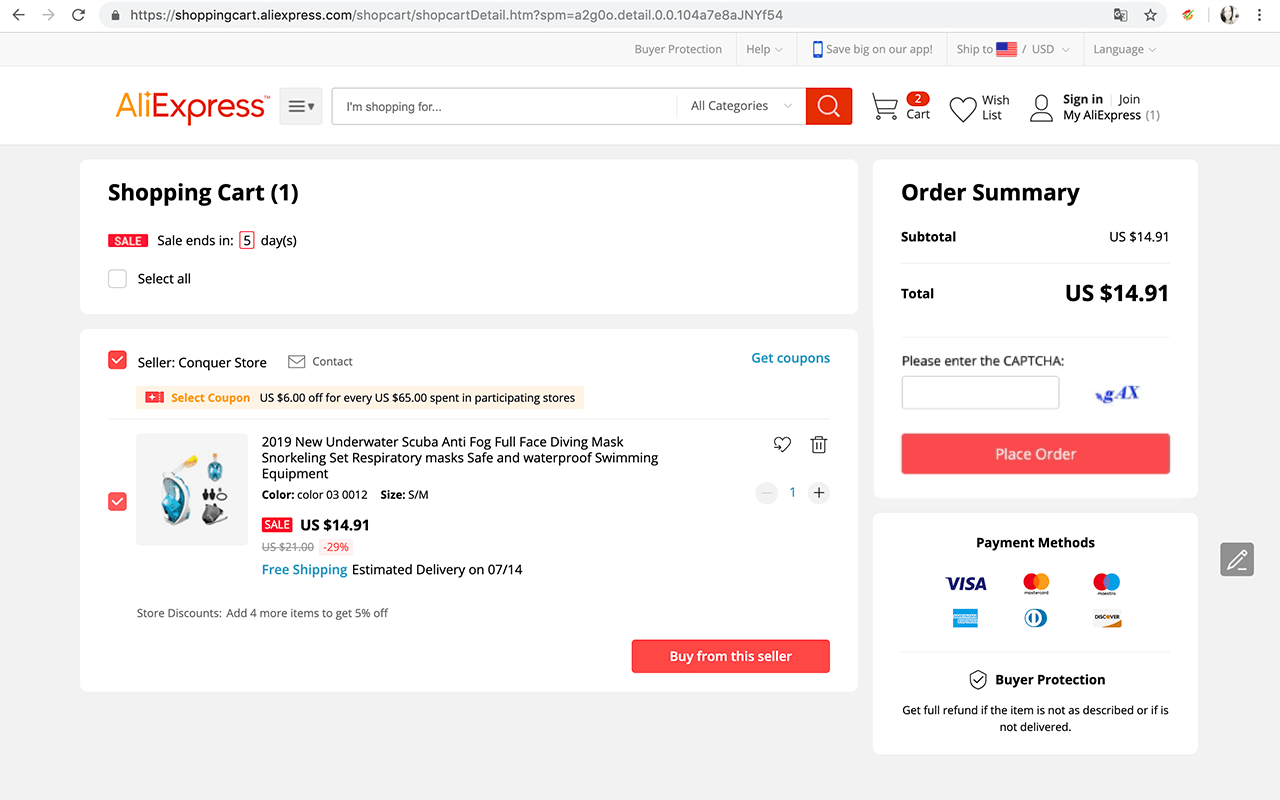Viewport: 1280px width, 800px height.
Task: Bookmark this page with the star icon
Action: (1151, 15)
